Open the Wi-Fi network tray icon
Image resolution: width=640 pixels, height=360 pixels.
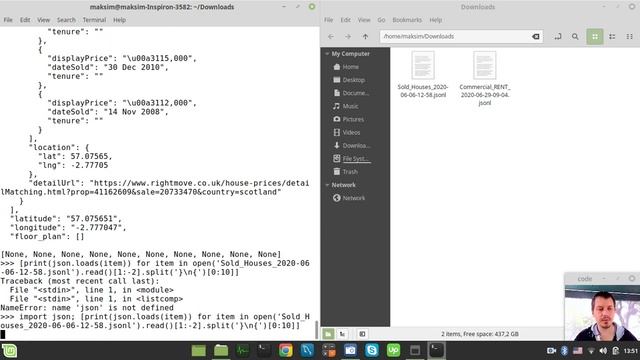click(x=591, y=351)
